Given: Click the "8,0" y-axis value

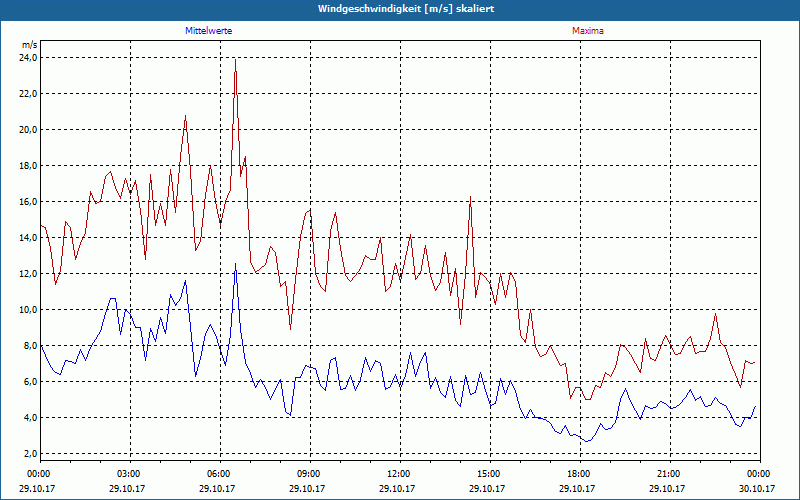Looking at the screenshot, I should 31,345.
